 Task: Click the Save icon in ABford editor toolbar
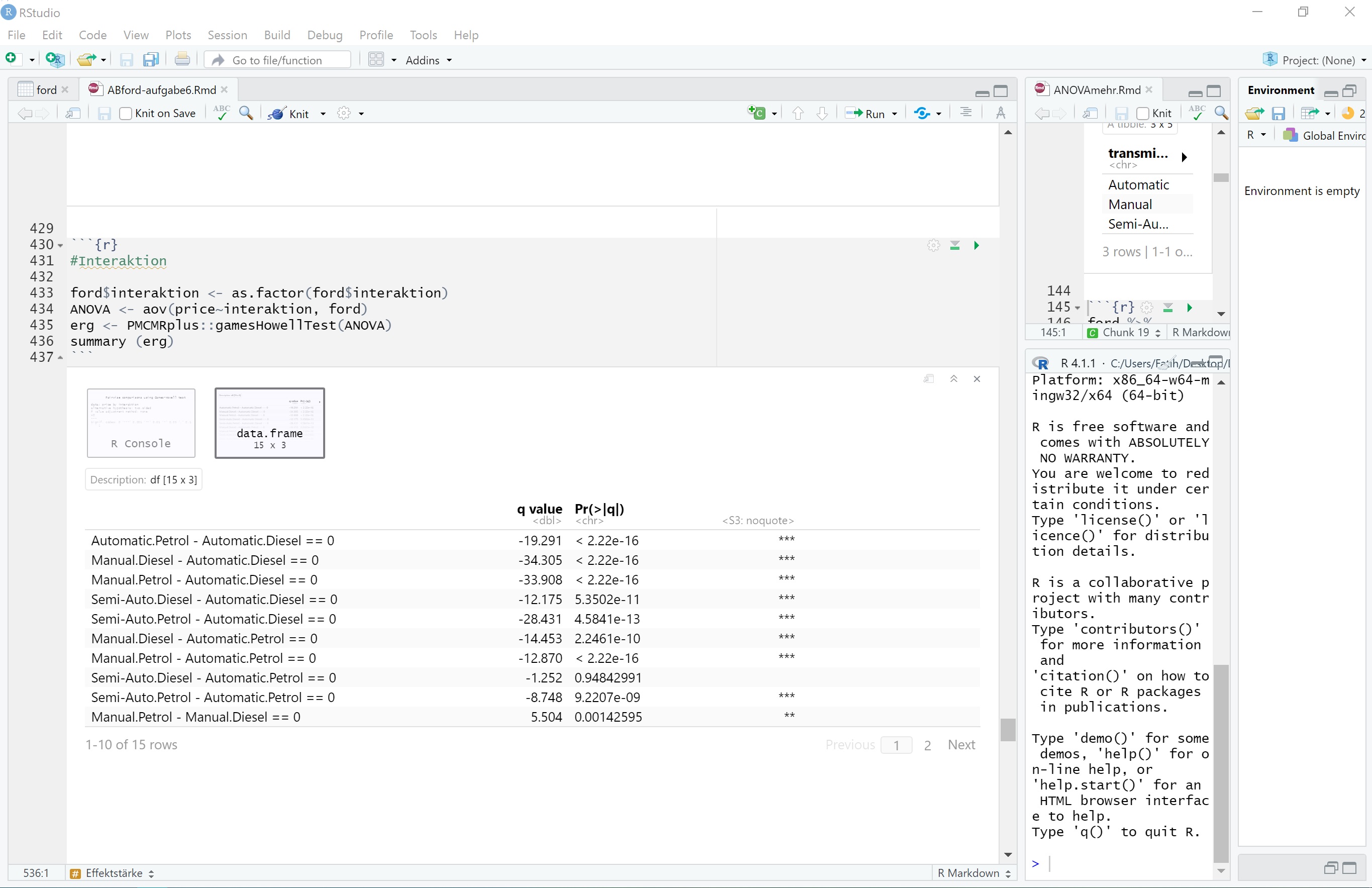pos(104,113)
